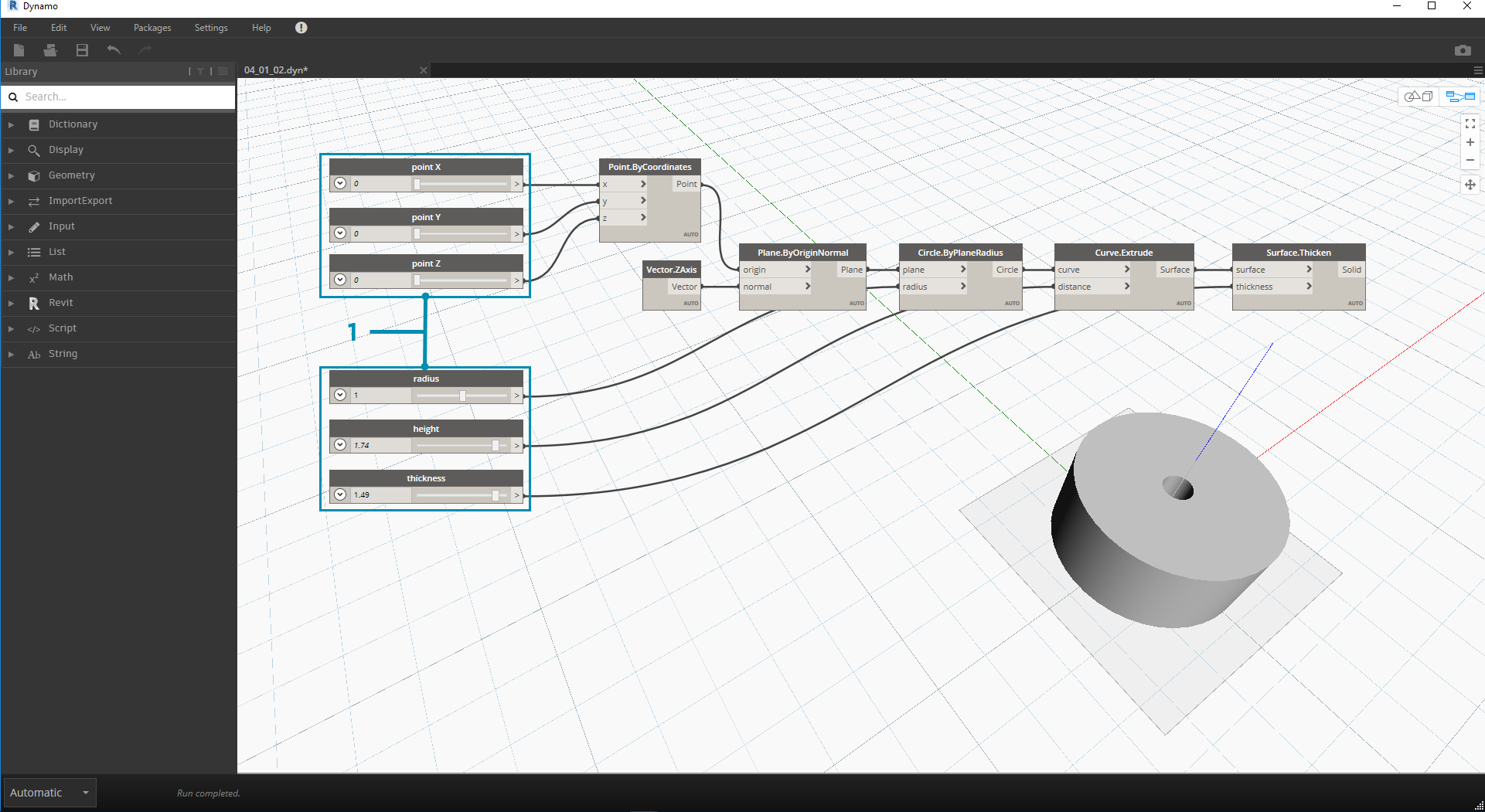
Task: Open the Settings menu
Action: tap(211, 28)
